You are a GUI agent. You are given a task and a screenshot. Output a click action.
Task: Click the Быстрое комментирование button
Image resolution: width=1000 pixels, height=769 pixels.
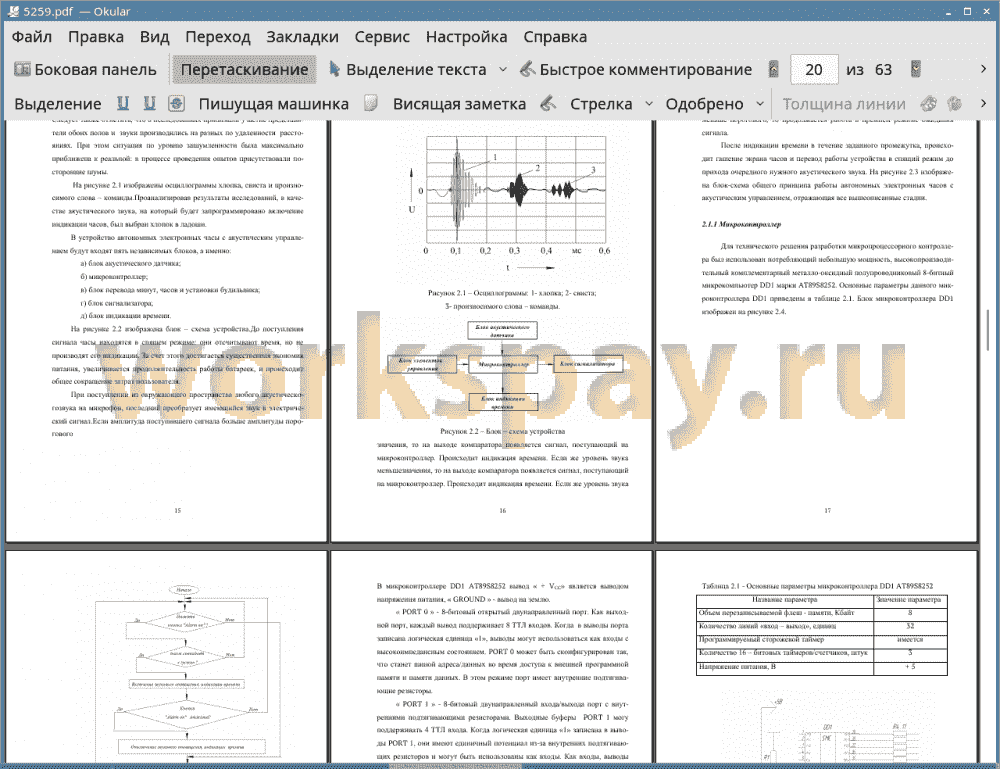636,70
